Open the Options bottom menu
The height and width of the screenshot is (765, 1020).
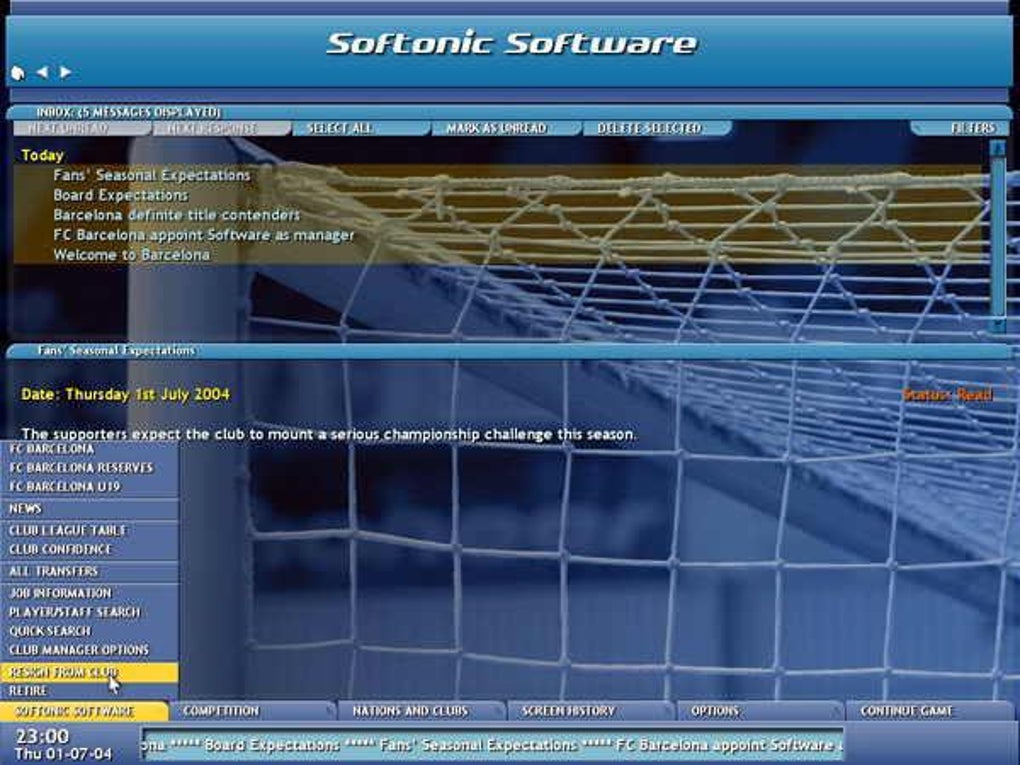[760, 711]
